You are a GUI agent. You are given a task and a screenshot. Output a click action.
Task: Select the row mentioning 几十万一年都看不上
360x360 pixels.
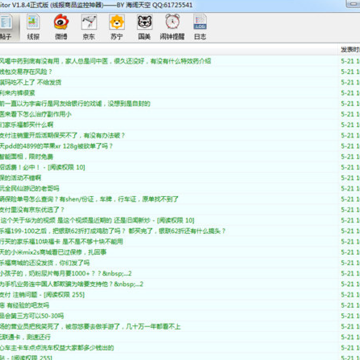click(180, 327)
